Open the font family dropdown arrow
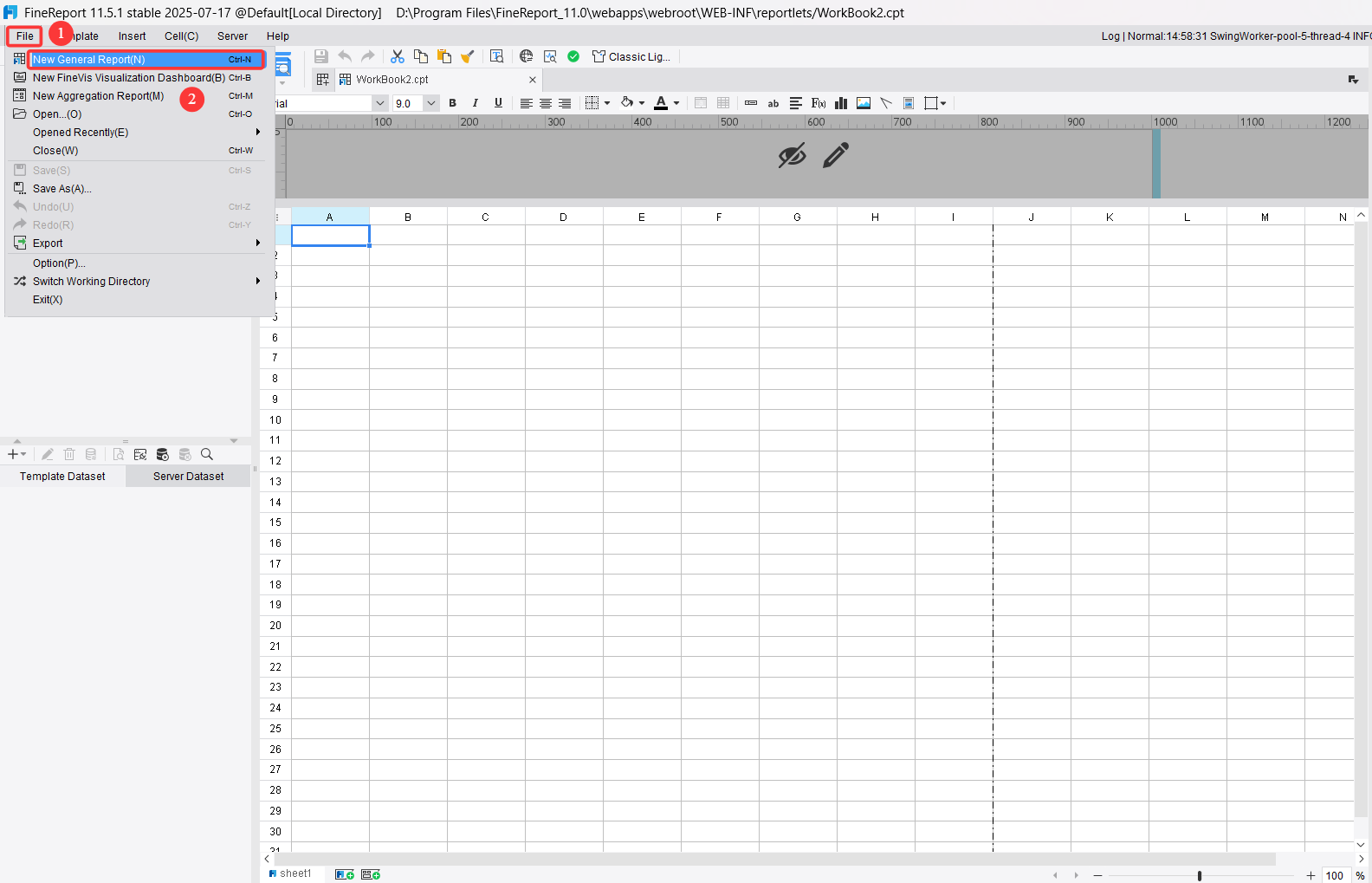1372x883 pixels. click(x=379, y=103)
